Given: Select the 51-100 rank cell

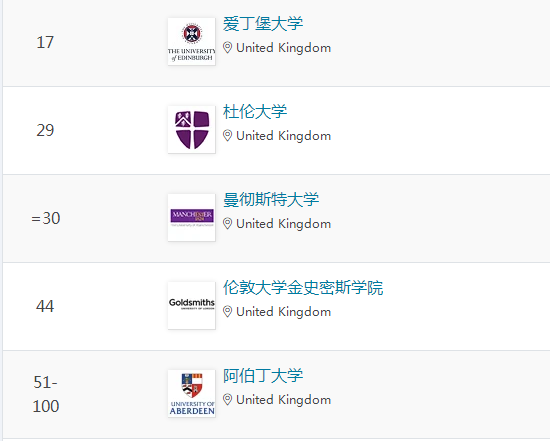Looking at the screenshot, I should tap(46, 394).
